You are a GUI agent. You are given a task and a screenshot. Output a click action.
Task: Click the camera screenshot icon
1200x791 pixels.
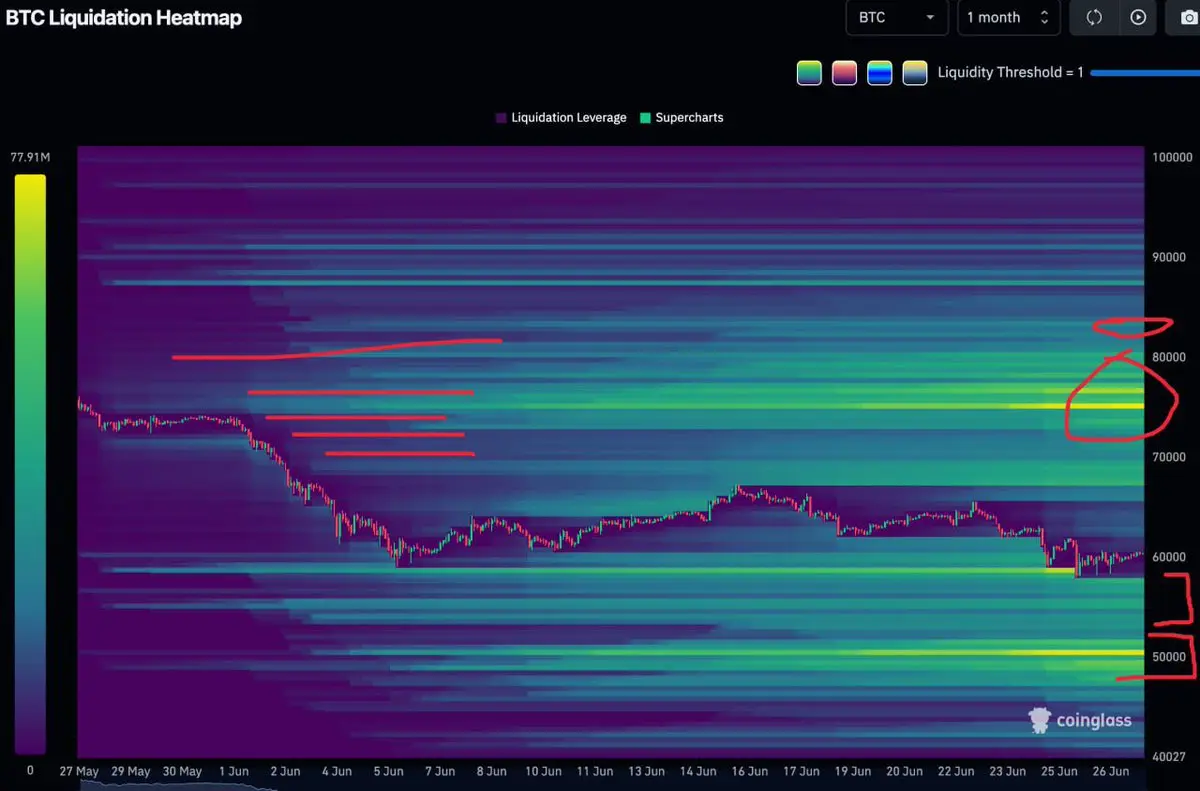click(x=1187, y=17)
